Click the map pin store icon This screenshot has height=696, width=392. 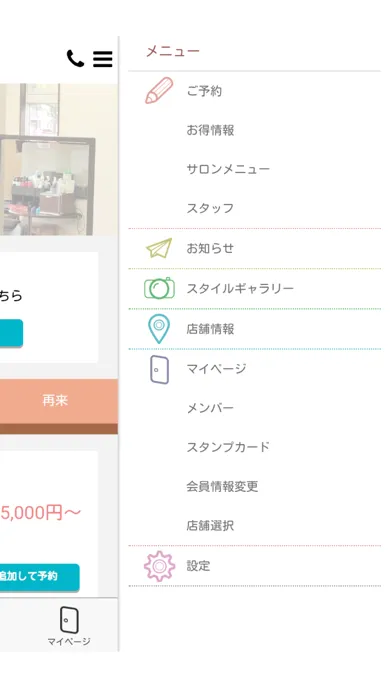158,328
